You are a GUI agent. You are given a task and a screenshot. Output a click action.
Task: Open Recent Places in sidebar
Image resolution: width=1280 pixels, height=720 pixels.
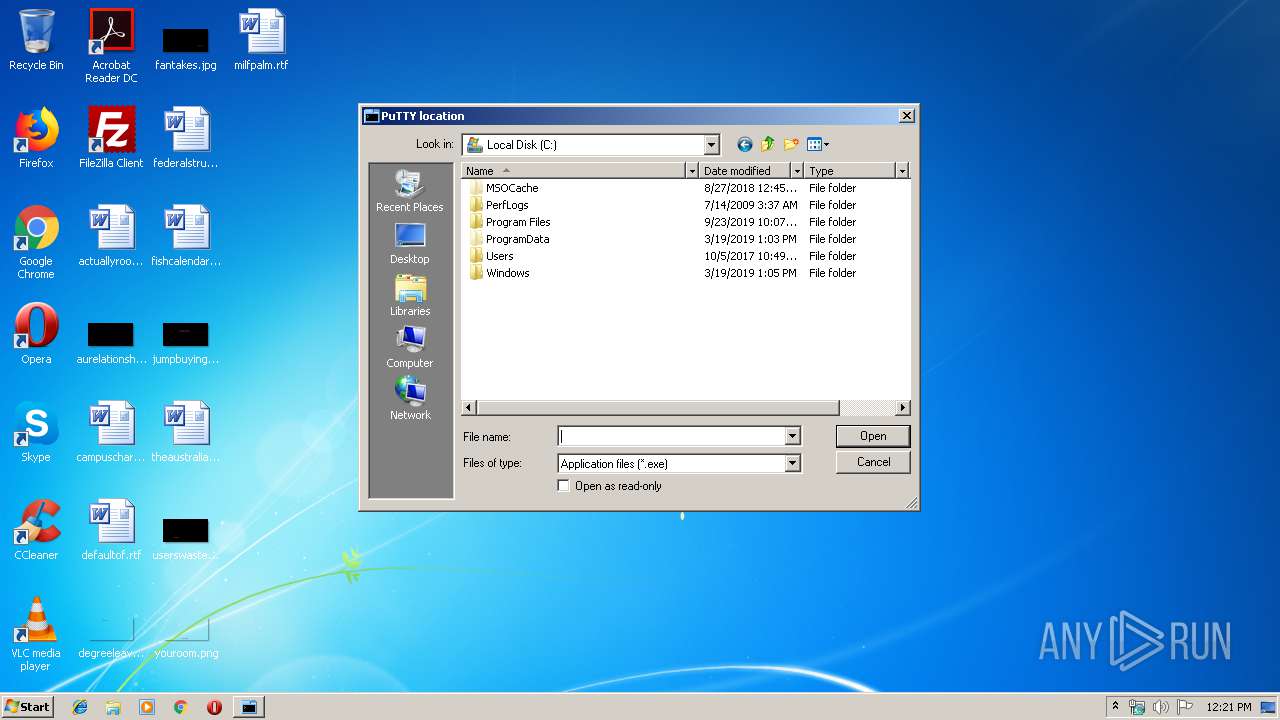(410, 191)
